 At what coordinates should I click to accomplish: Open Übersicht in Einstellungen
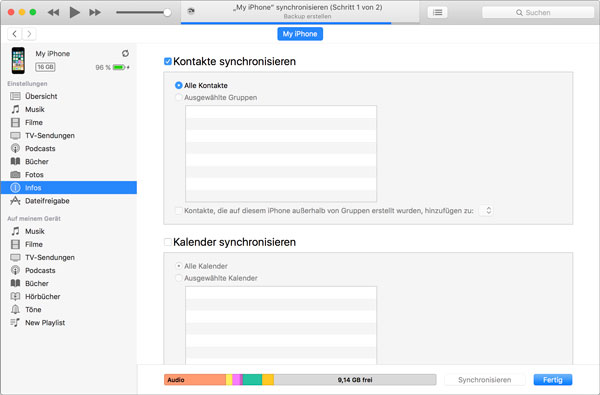pos(68,96)
